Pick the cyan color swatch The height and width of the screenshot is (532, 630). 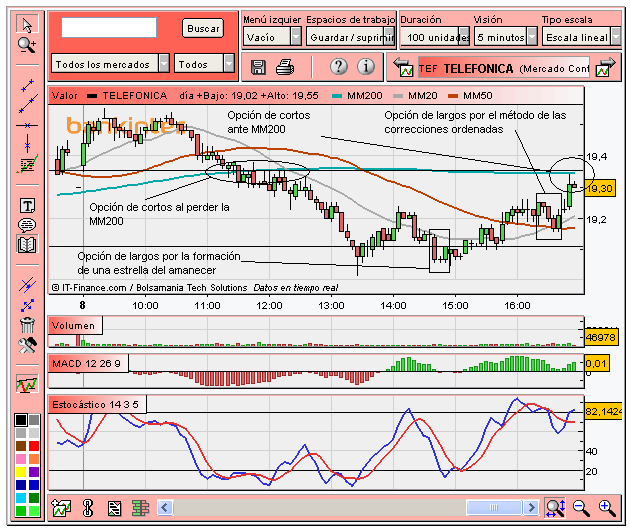point(21,498)
